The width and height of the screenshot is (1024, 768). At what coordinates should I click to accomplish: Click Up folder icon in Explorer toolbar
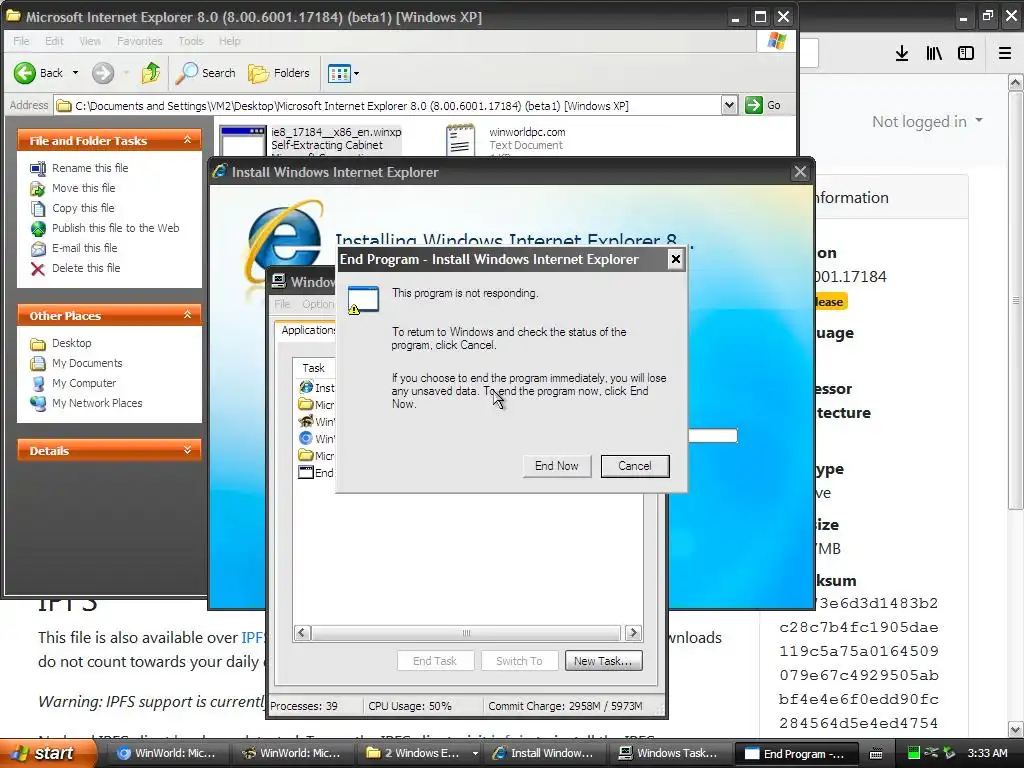[151, 73]
